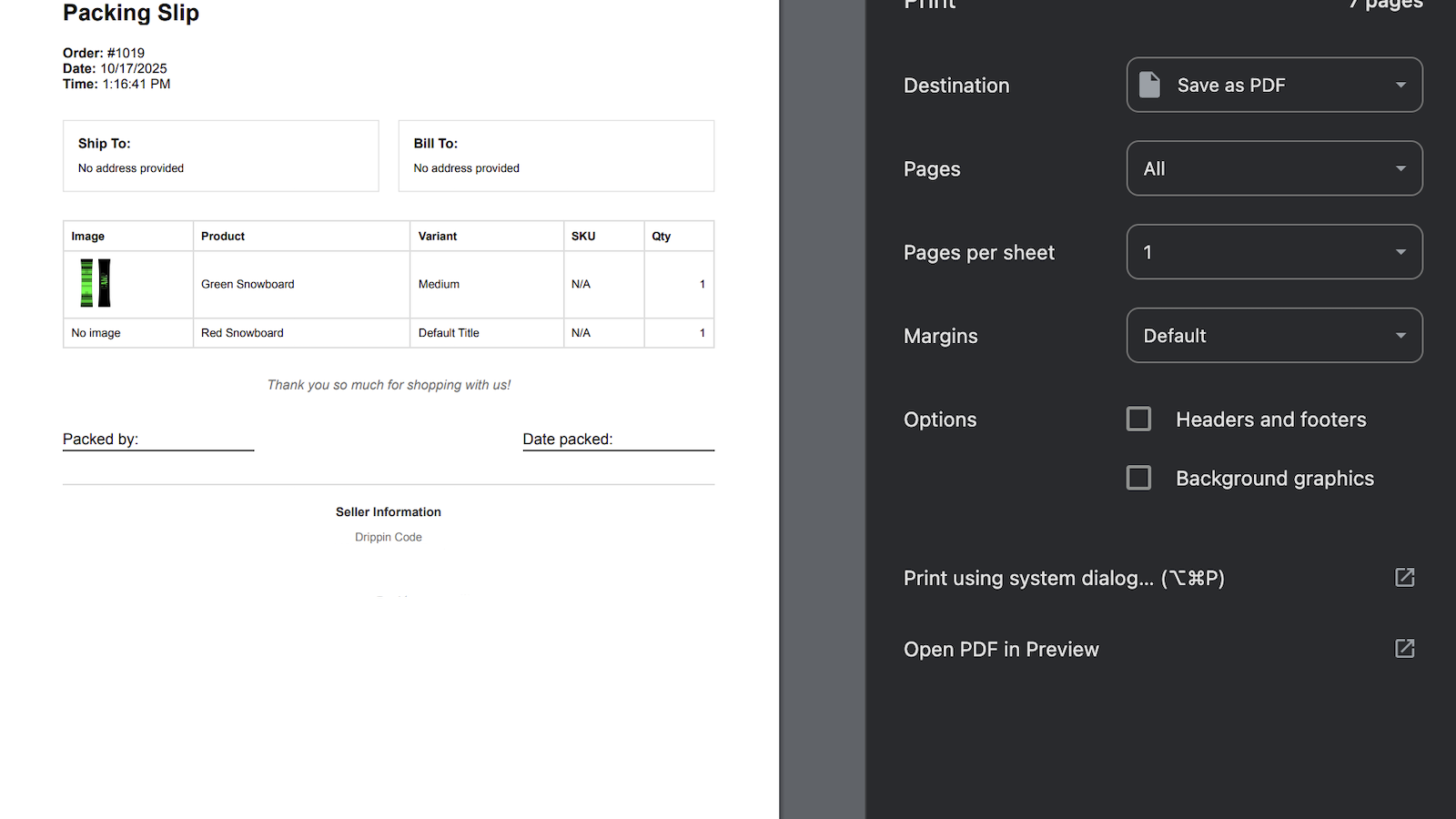Image resolution: width=1456 pixels, height=819 pixels.
Task: Click Open PDF in Preview link
Action: [x=1001, y=649]
